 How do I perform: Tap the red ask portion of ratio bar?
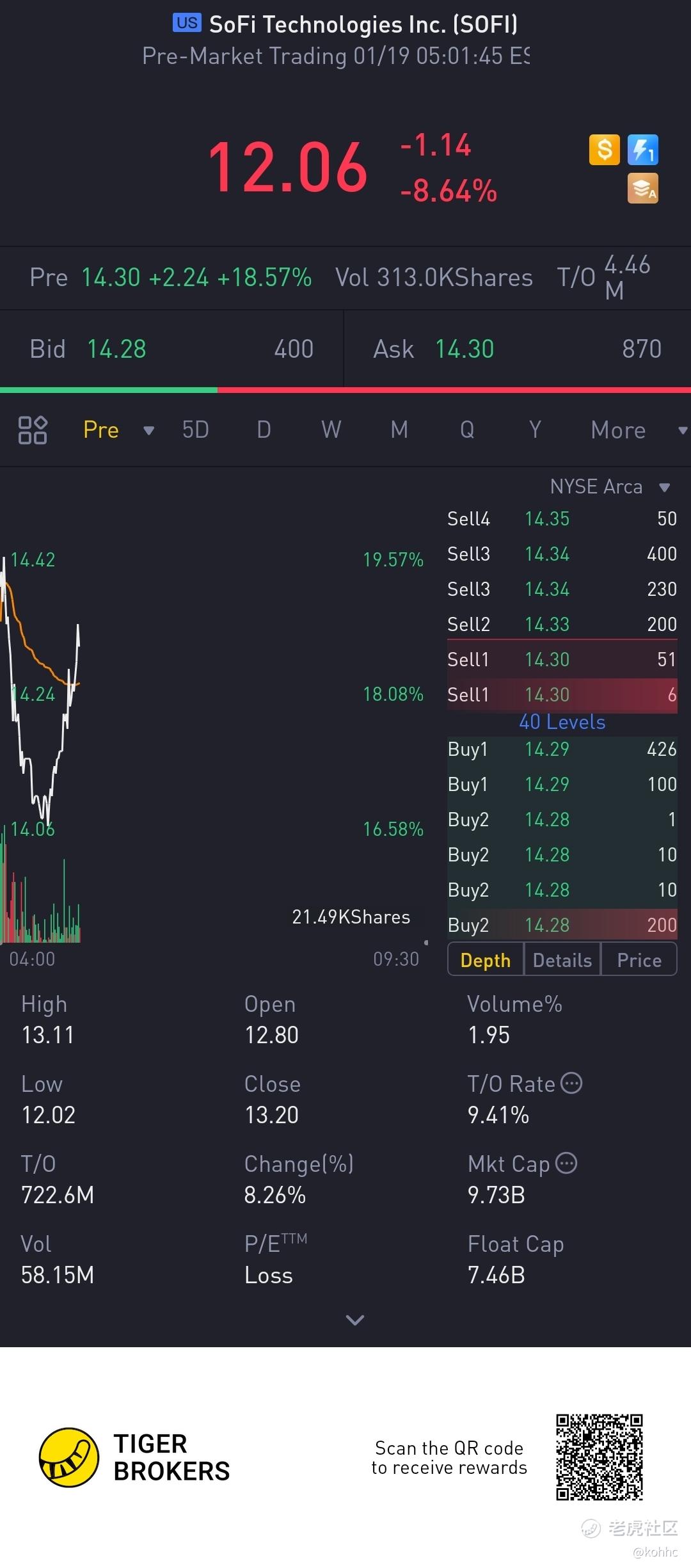(x=454, y=390)
